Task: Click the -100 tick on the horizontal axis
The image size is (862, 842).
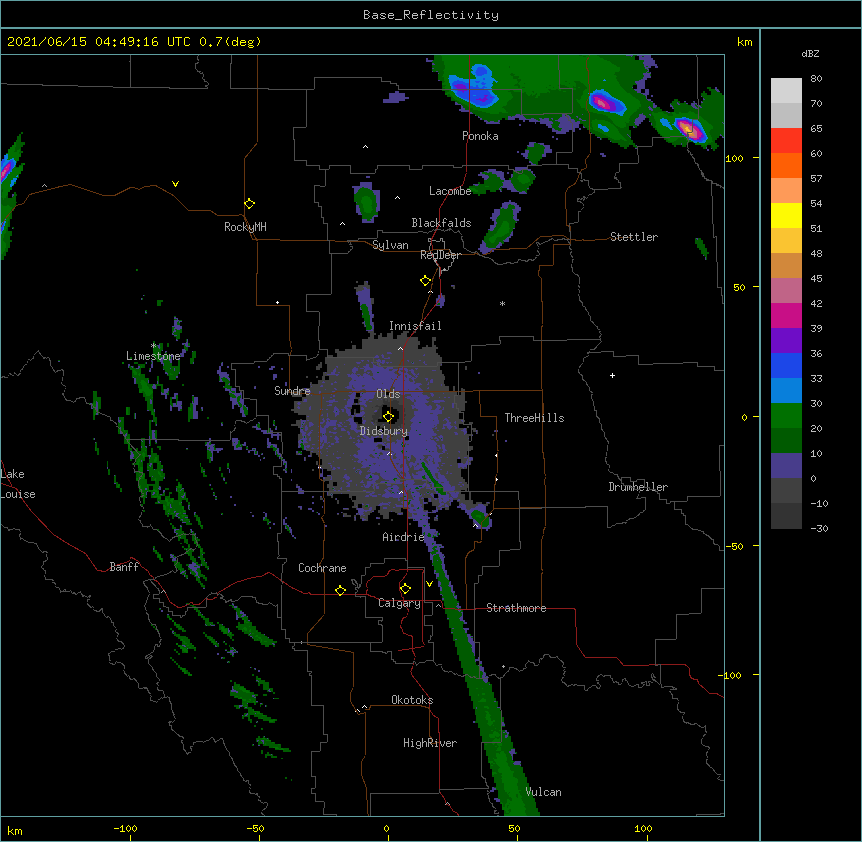Action: point(126,829)
